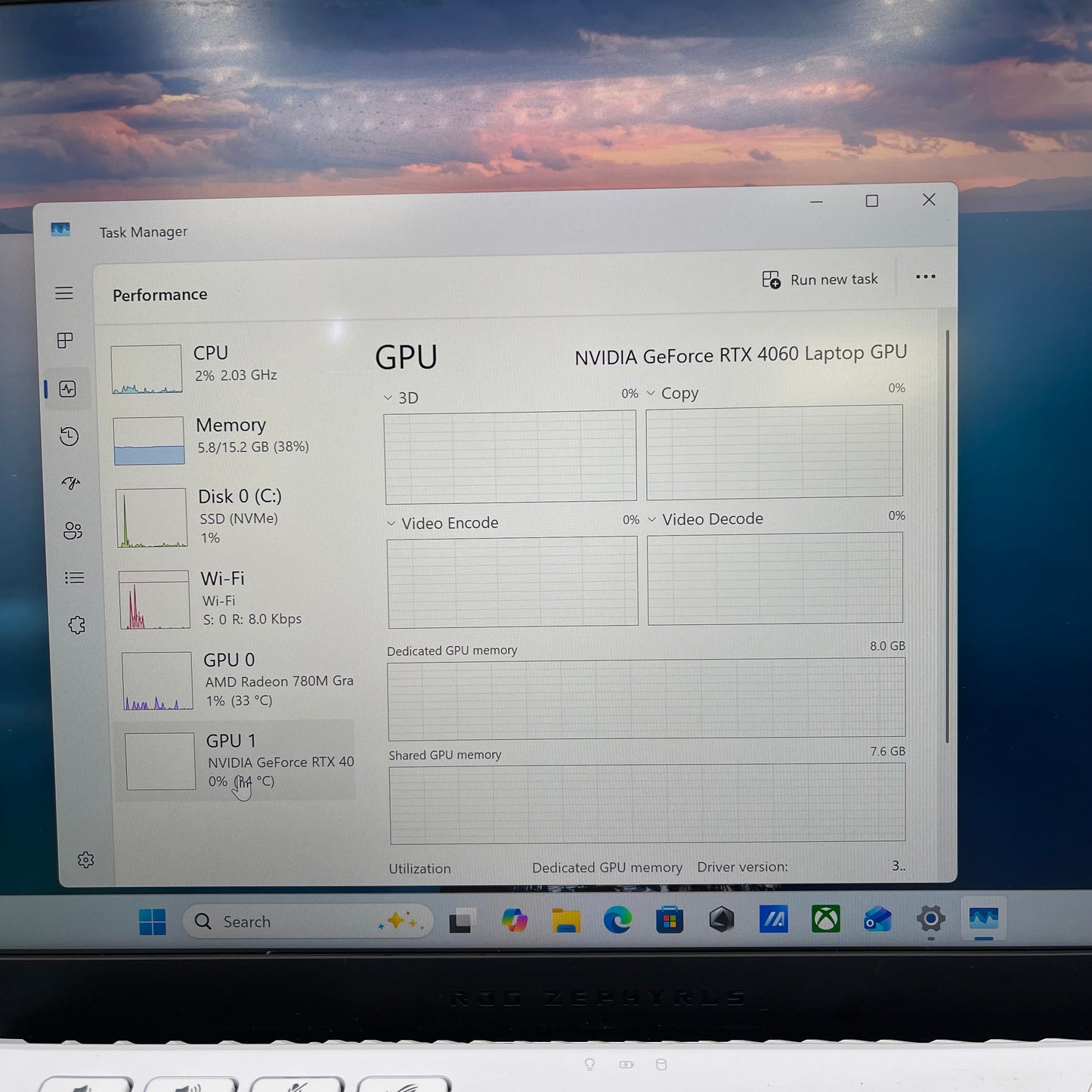Open Task Manager settings via the gear icon
Image resolution: width=1092 pixels, height=1092 pixels.
click(x=86, y=860)
